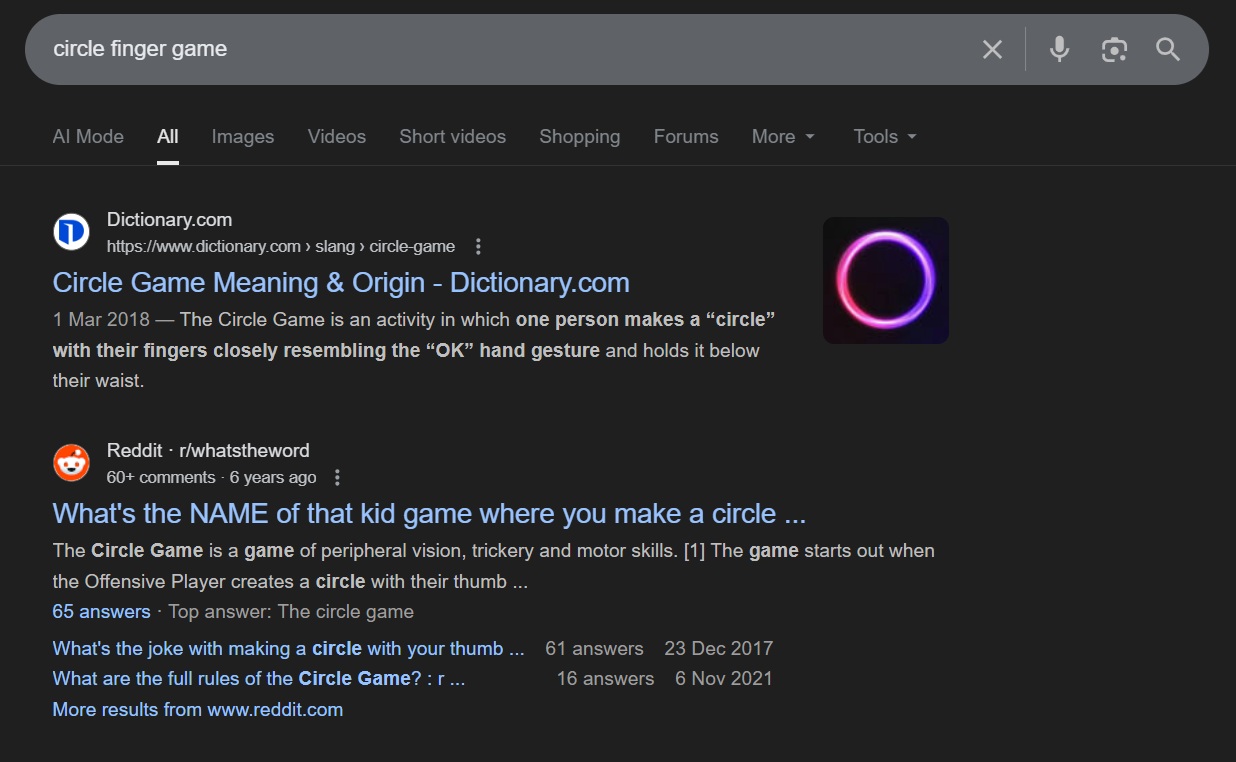Open the three-dot menu for Reddit result
The height and width of the screenshot is (762, 1236).
[x=337, y=477]
